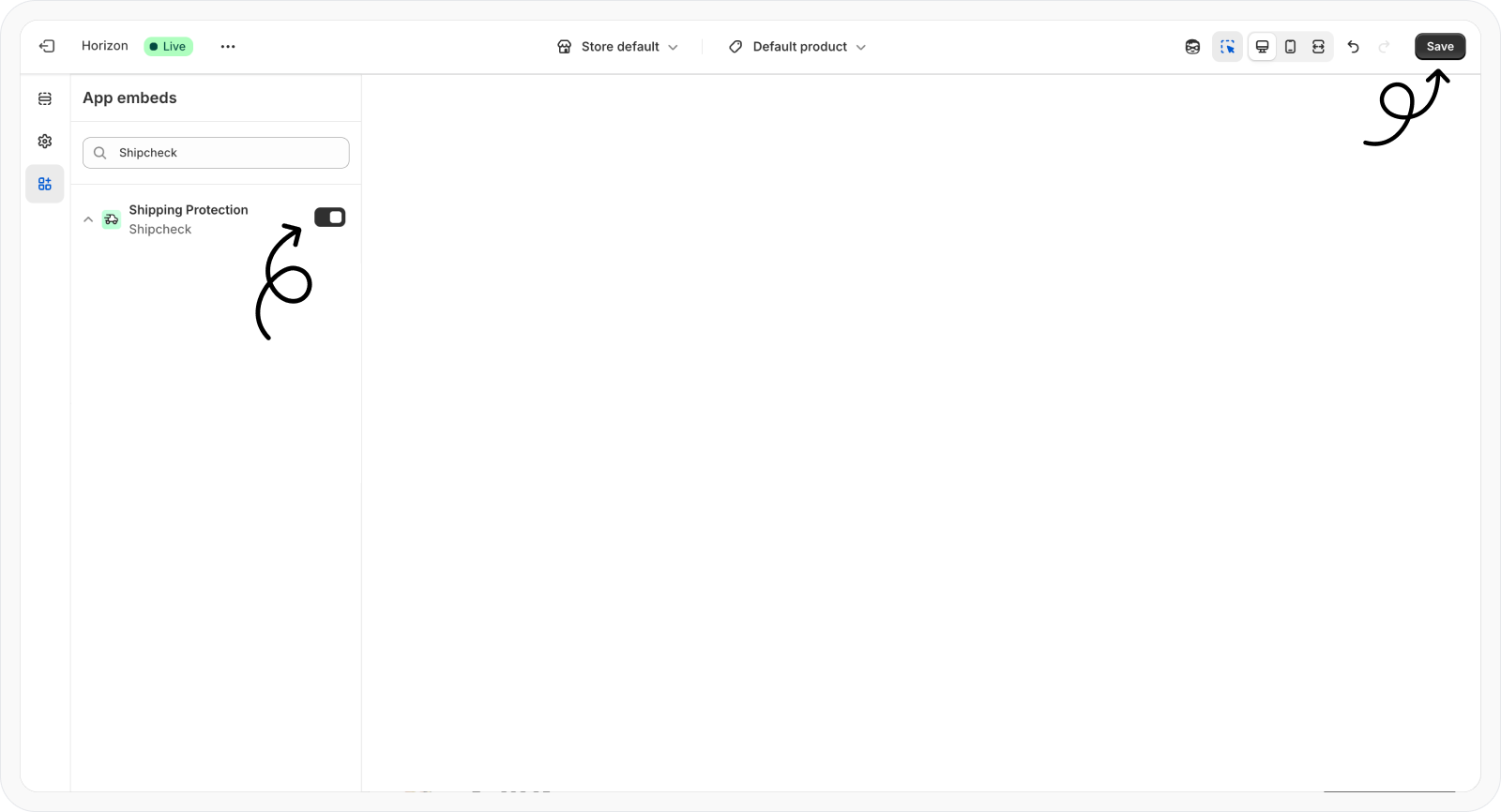Switch to fullscreen preview view
Image resolution: width=1501 pixels, height=812 pixels.
pos(1318,47)
